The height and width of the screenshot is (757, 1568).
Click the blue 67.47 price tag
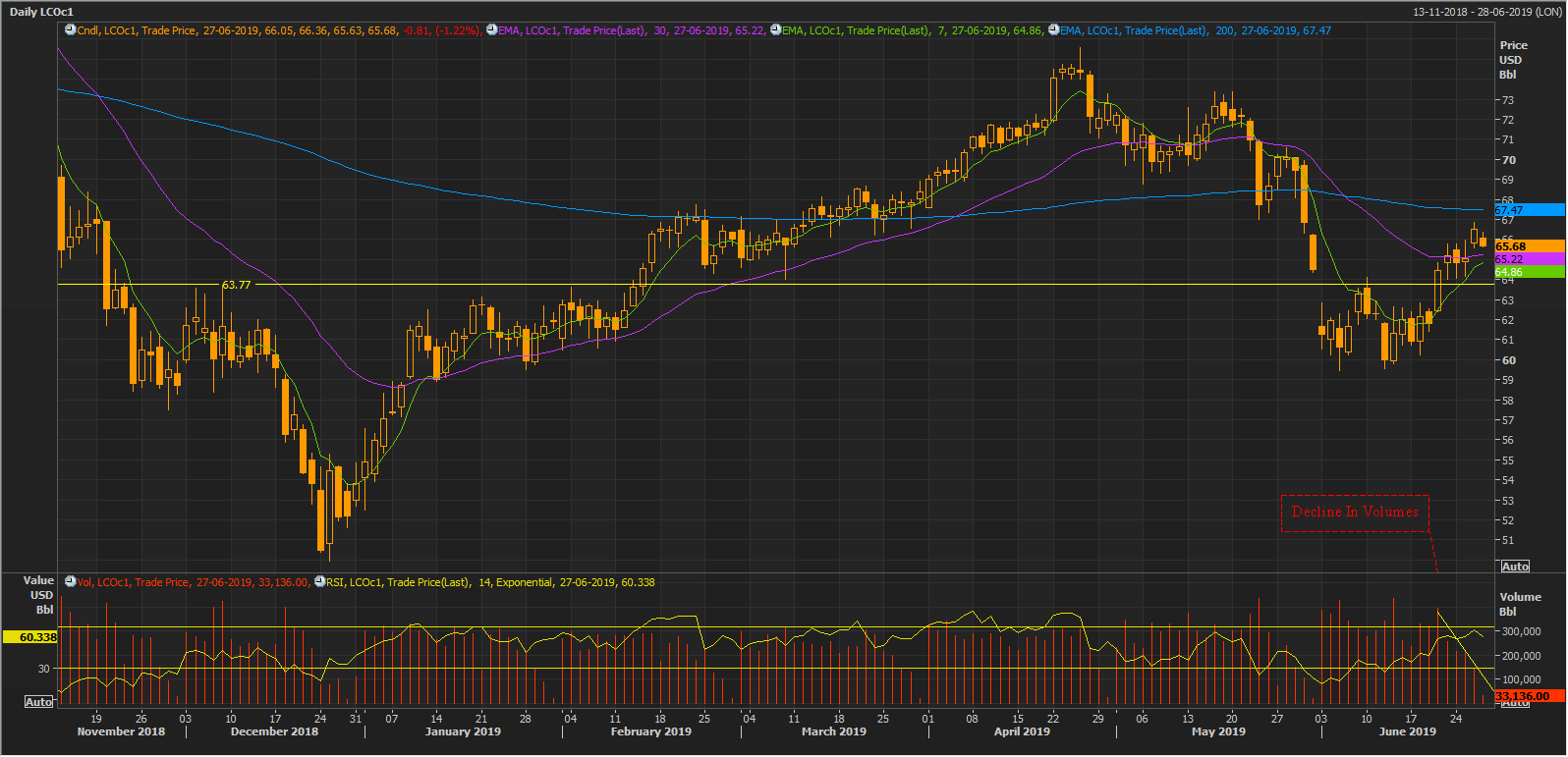click(1530, 210)
